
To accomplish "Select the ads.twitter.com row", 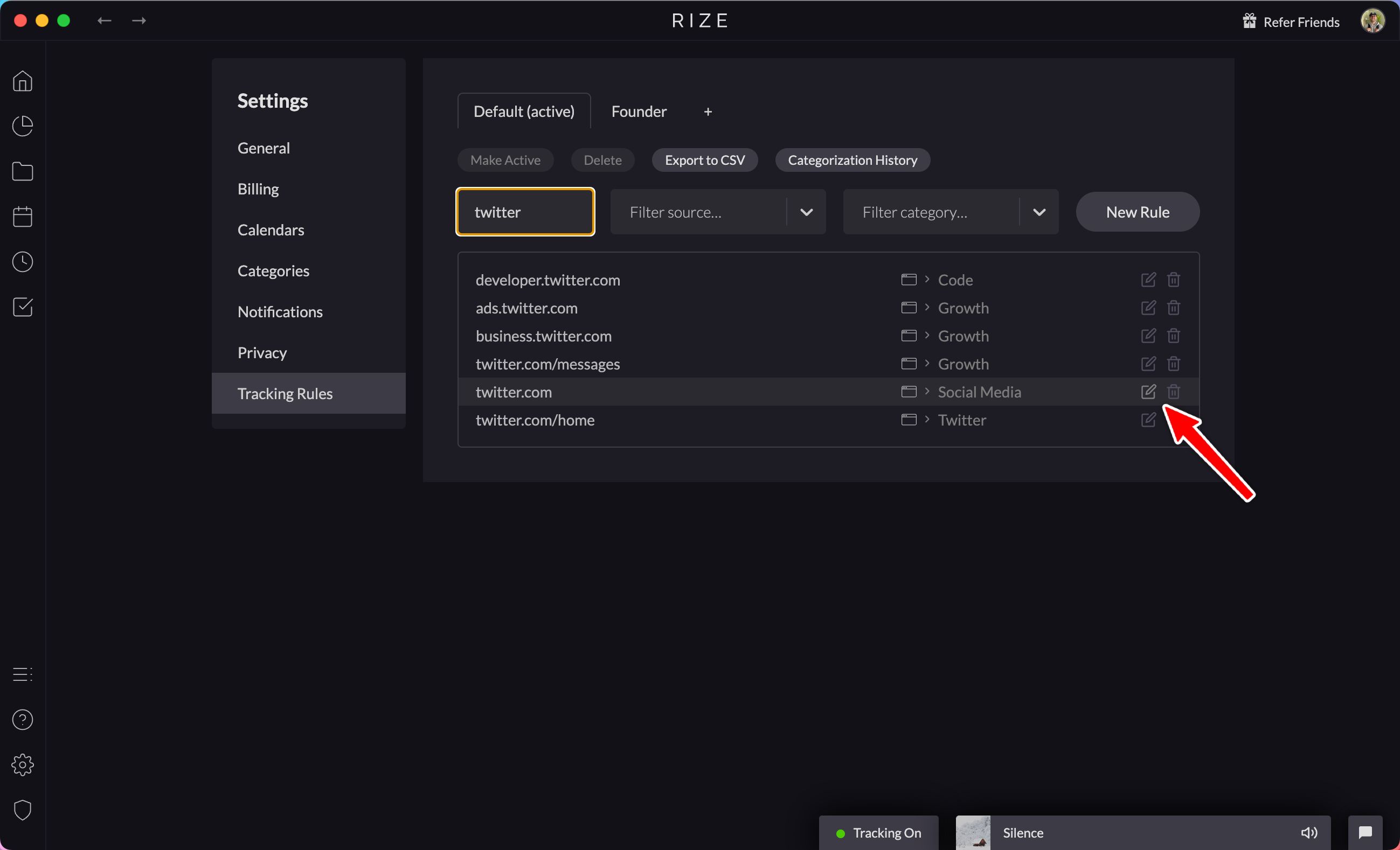I will (828, 307).
